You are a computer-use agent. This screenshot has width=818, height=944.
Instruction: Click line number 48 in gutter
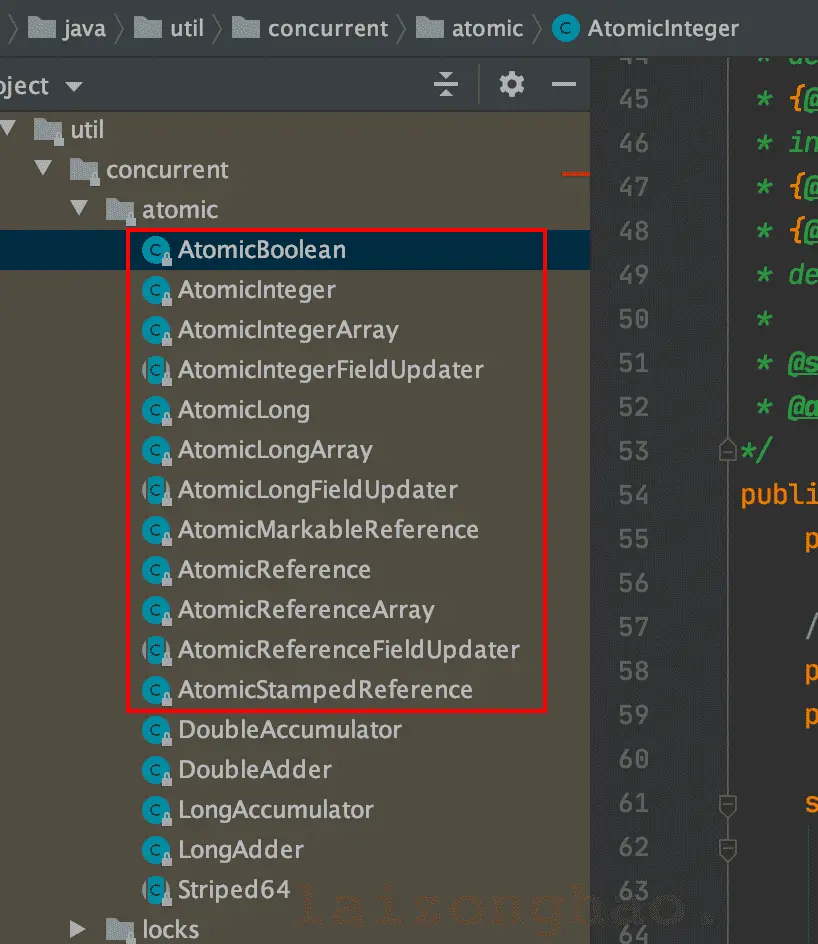634,231
